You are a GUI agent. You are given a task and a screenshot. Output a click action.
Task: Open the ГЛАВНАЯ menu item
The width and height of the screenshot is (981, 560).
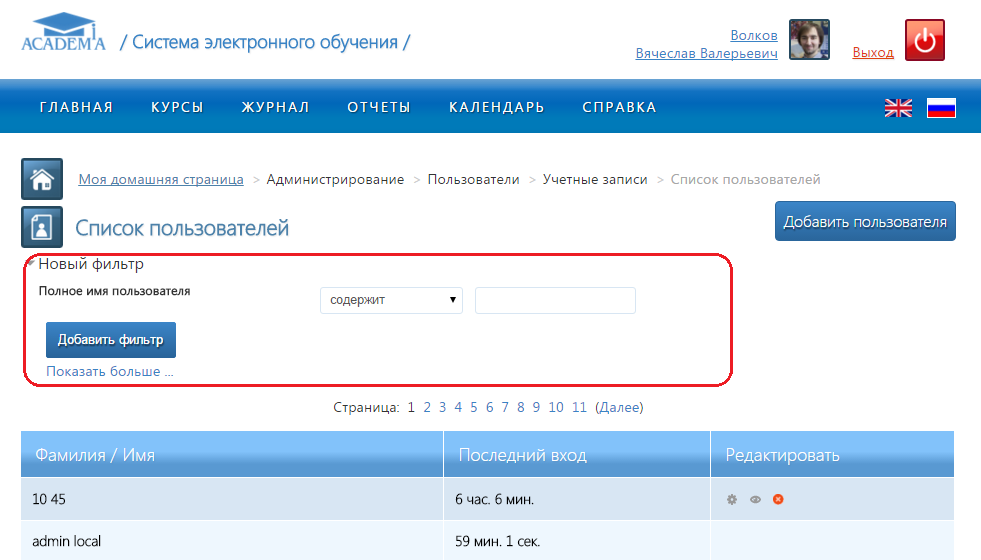(76, 107)
